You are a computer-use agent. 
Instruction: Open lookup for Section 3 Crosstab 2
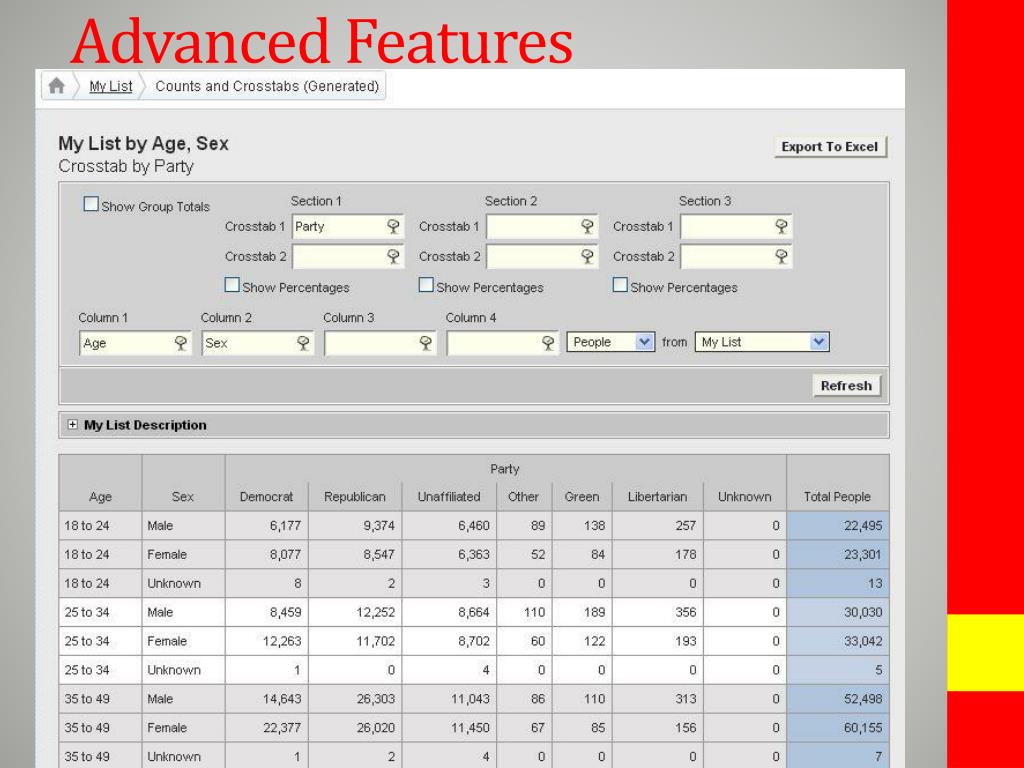tap(781, 257)
